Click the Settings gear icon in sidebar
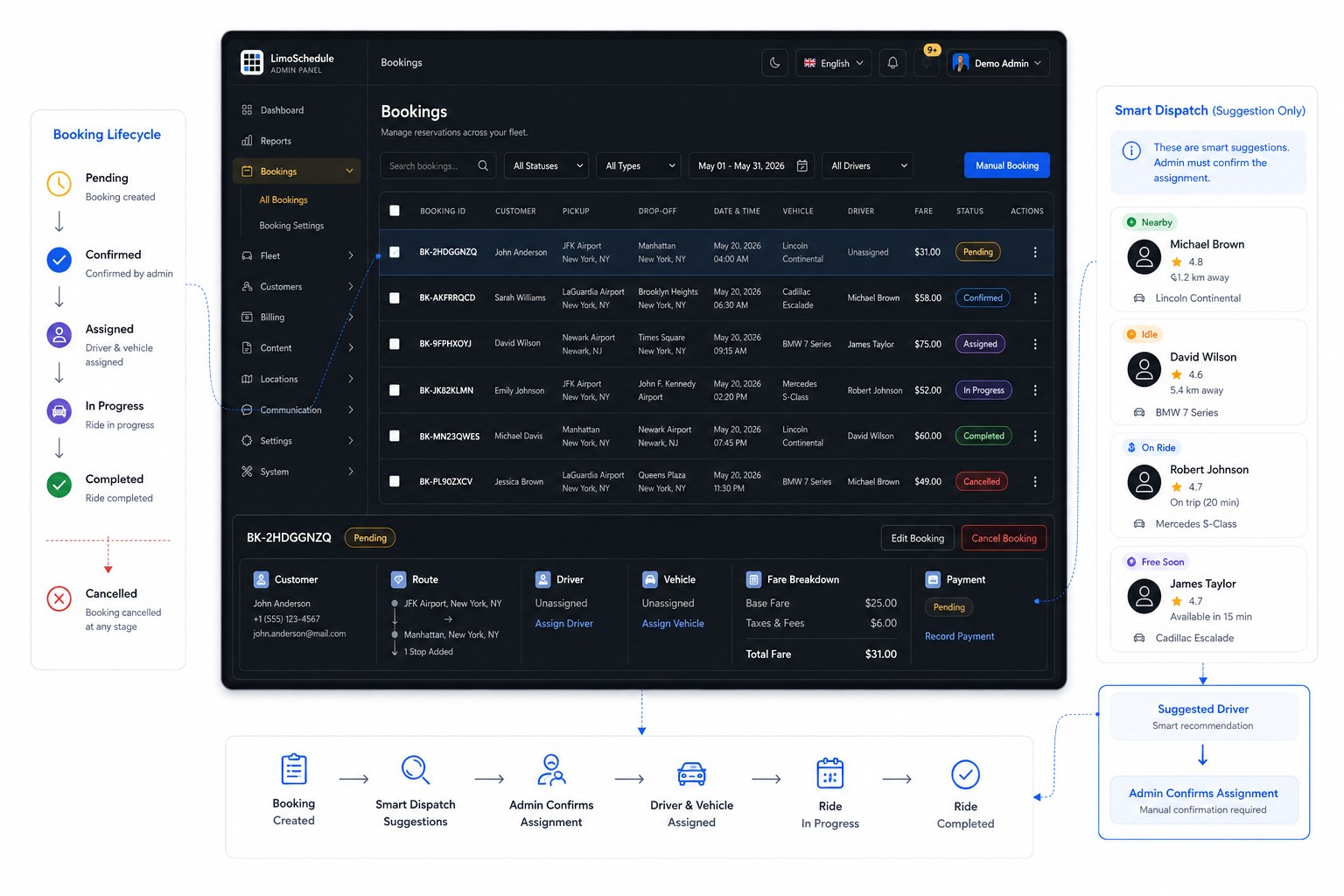Image resolution: width=1344 pixels, height=896 pixels. (x=247, y=441)
